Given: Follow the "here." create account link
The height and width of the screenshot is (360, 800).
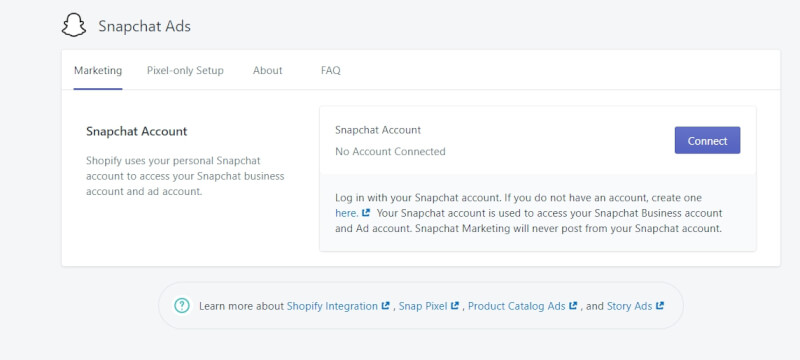Looking at the screenshot, I should 346,213.
